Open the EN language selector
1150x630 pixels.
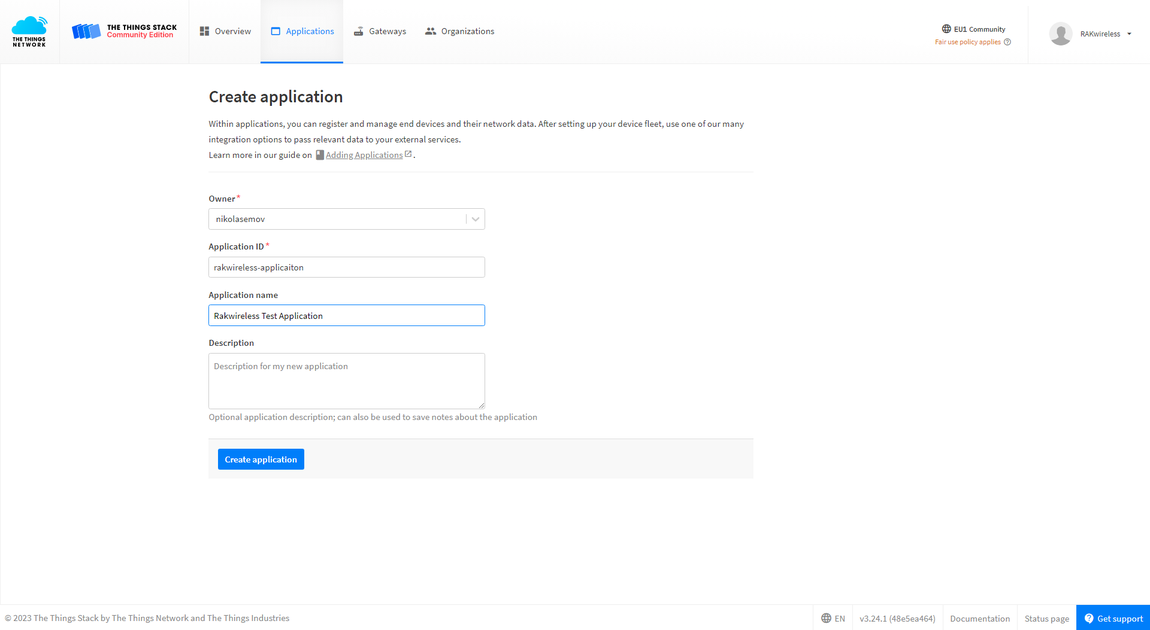click(x=833, y=618)
